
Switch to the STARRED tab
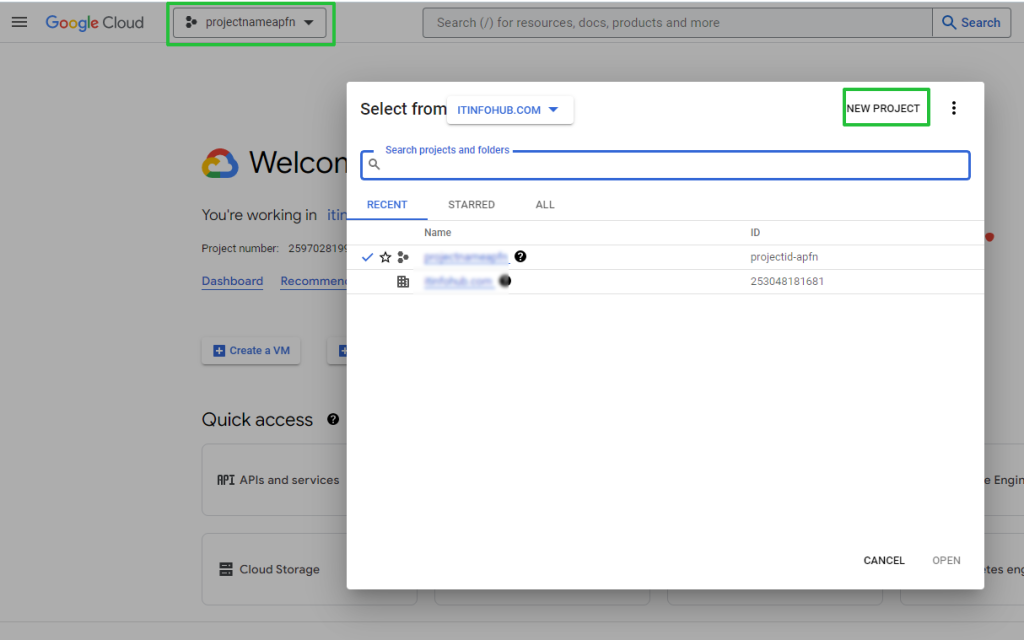click(471, 204)
